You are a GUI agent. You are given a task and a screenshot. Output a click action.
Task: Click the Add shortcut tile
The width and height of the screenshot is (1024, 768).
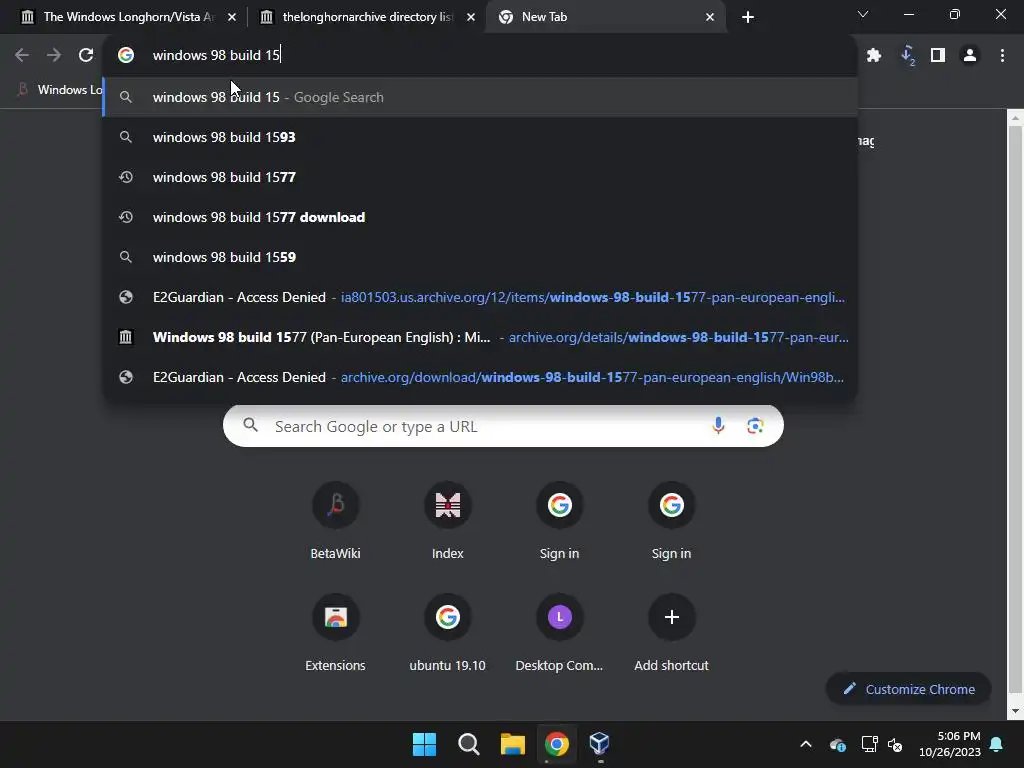point(671,633)
